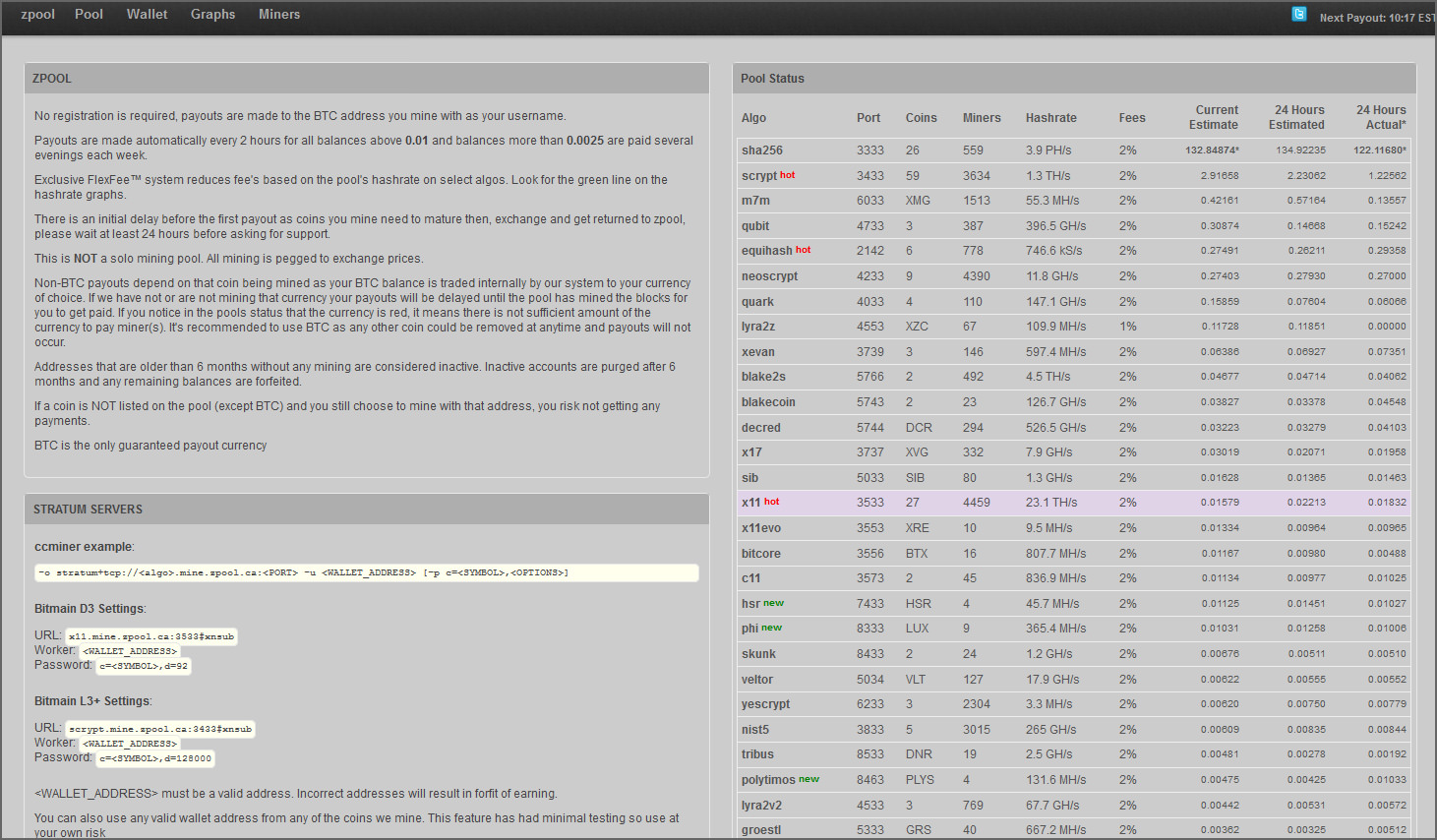Select the c11 algorithm name
Screen dimensions: 1437x840
tap(750, 578)
